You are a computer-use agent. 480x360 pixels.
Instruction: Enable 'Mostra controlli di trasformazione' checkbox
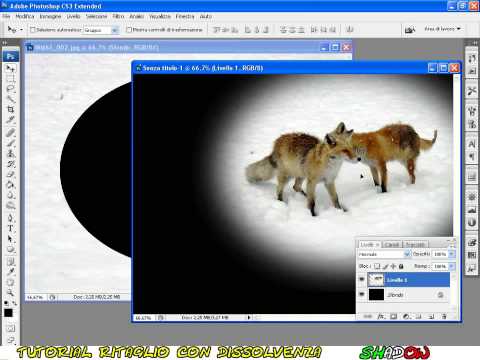pyautogui.click(x=129, y=30)
